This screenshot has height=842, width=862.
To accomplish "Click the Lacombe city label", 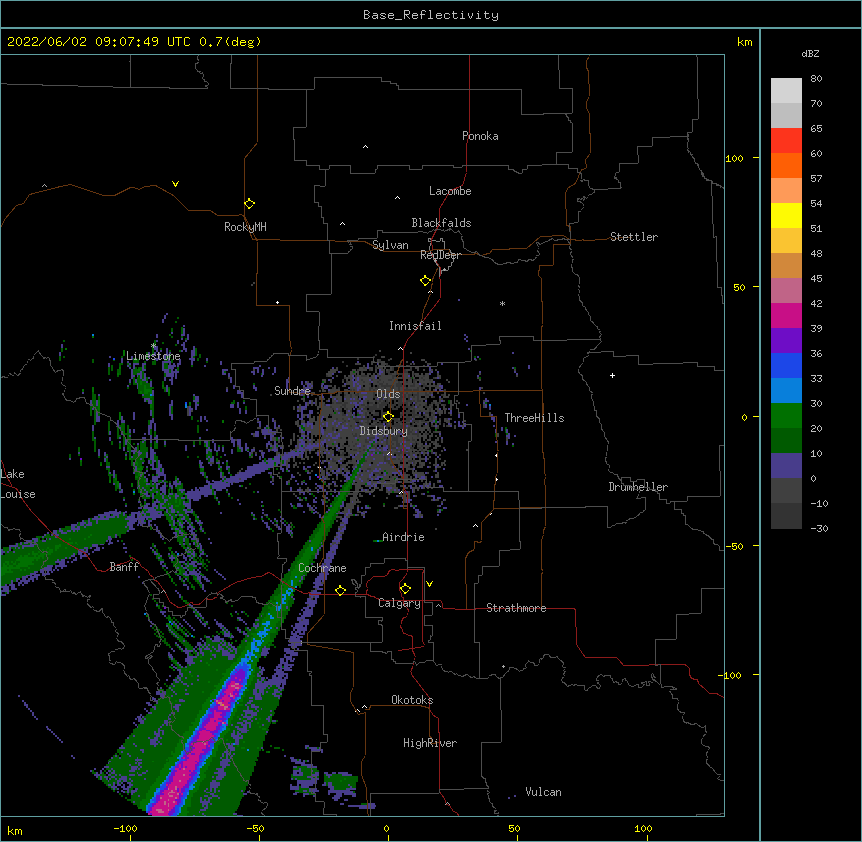I will tap(450, 191).
